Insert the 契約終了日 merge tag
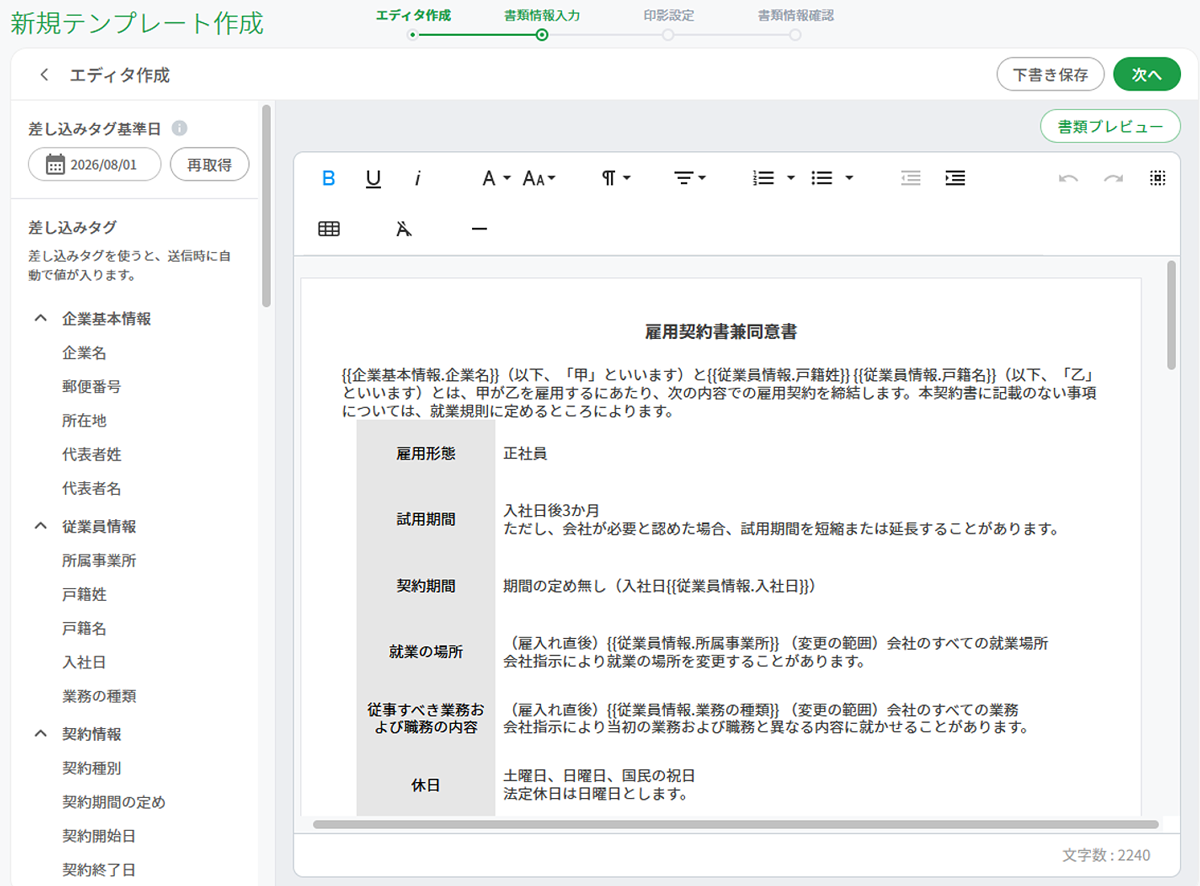1200x886 pixels. (99, 869)
